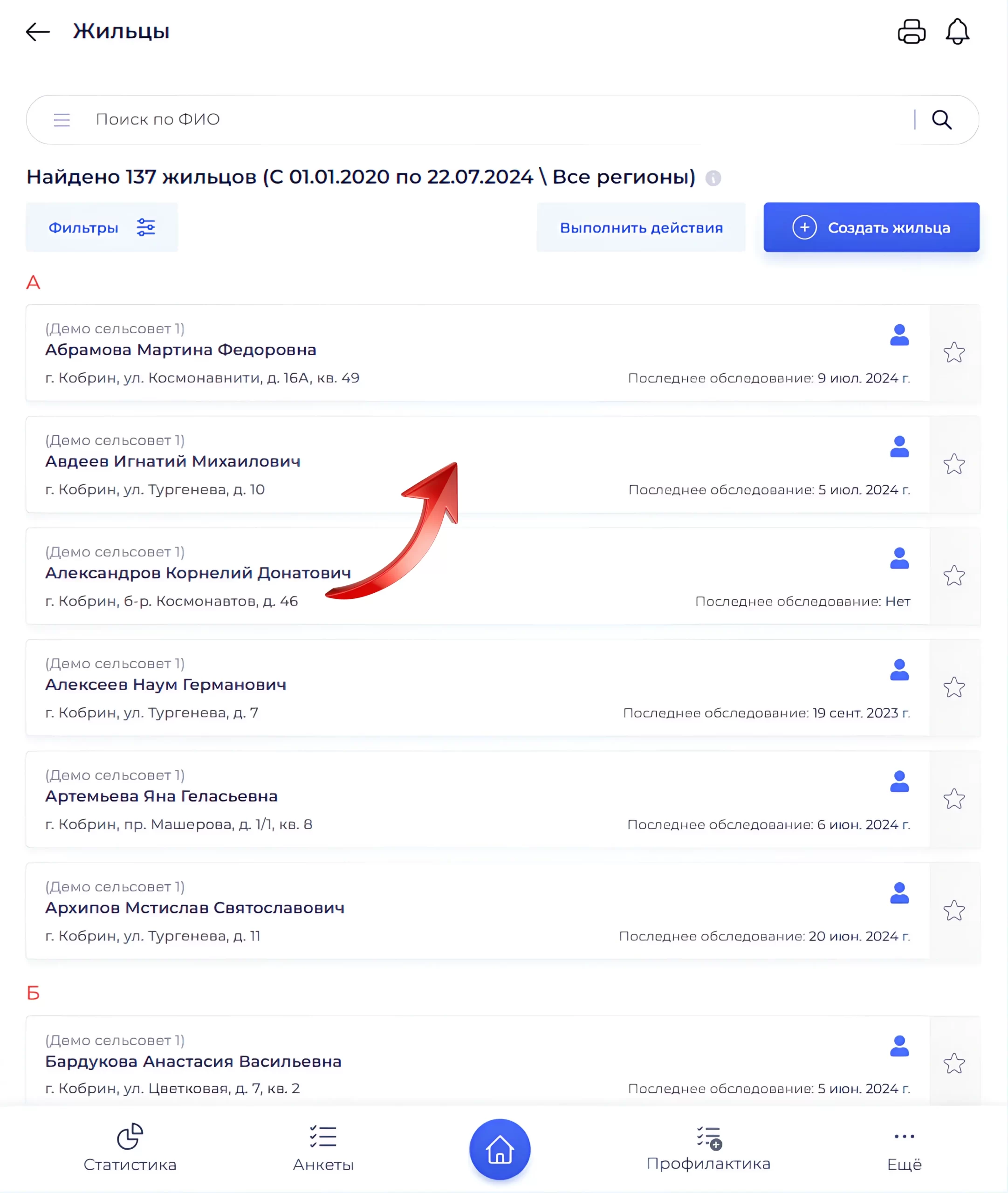
Task: Click Последнее обследование: 9 июл. 2024 г.
Action: point(769,378)
